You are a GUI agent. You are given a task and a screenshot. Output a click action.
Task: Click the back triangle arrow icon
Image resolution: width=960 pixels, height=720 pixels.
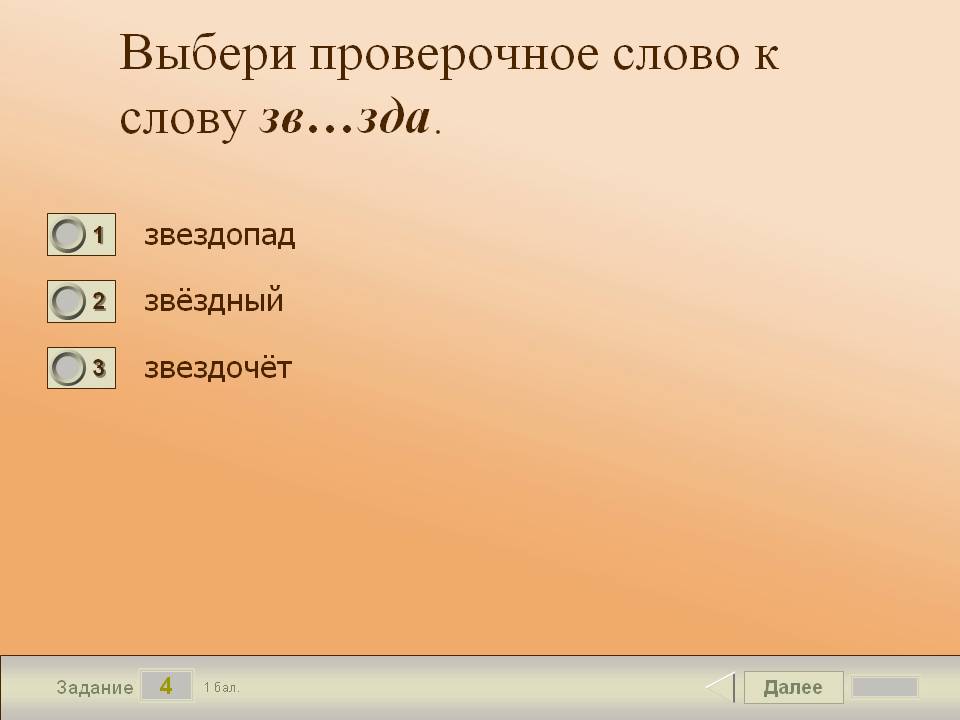(x=720, y=687)
